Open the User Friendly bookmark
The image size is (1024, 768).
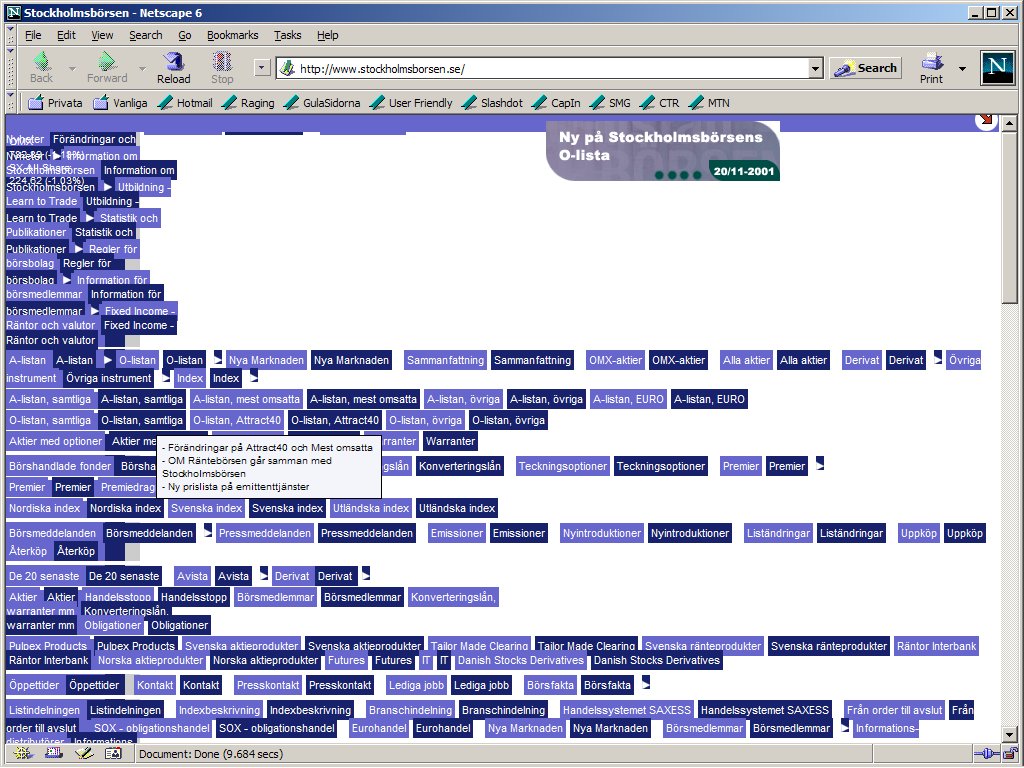[411, 103]
